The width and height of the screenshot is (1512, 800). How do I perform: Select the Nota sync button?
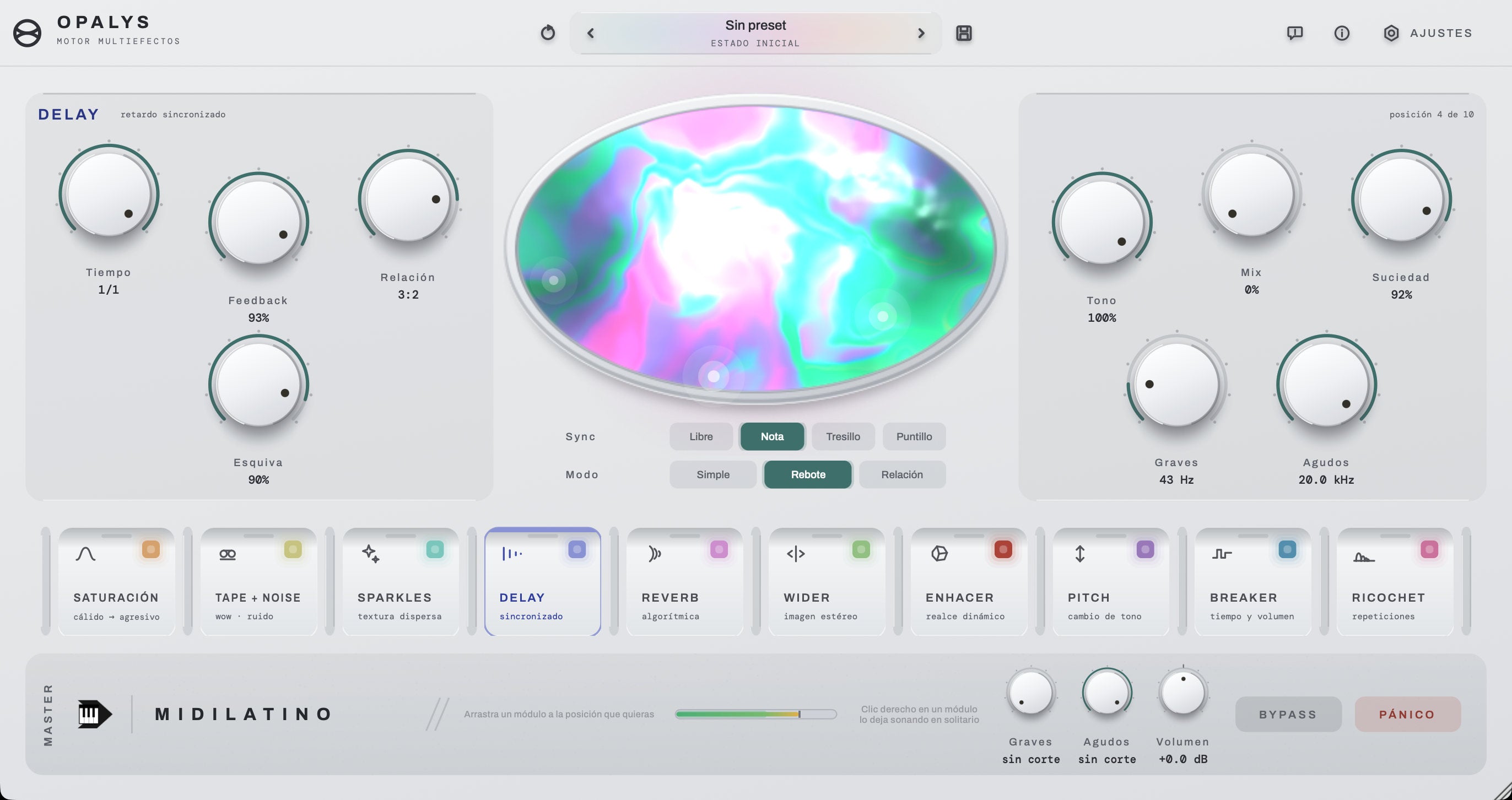click(x=772, y=437)
